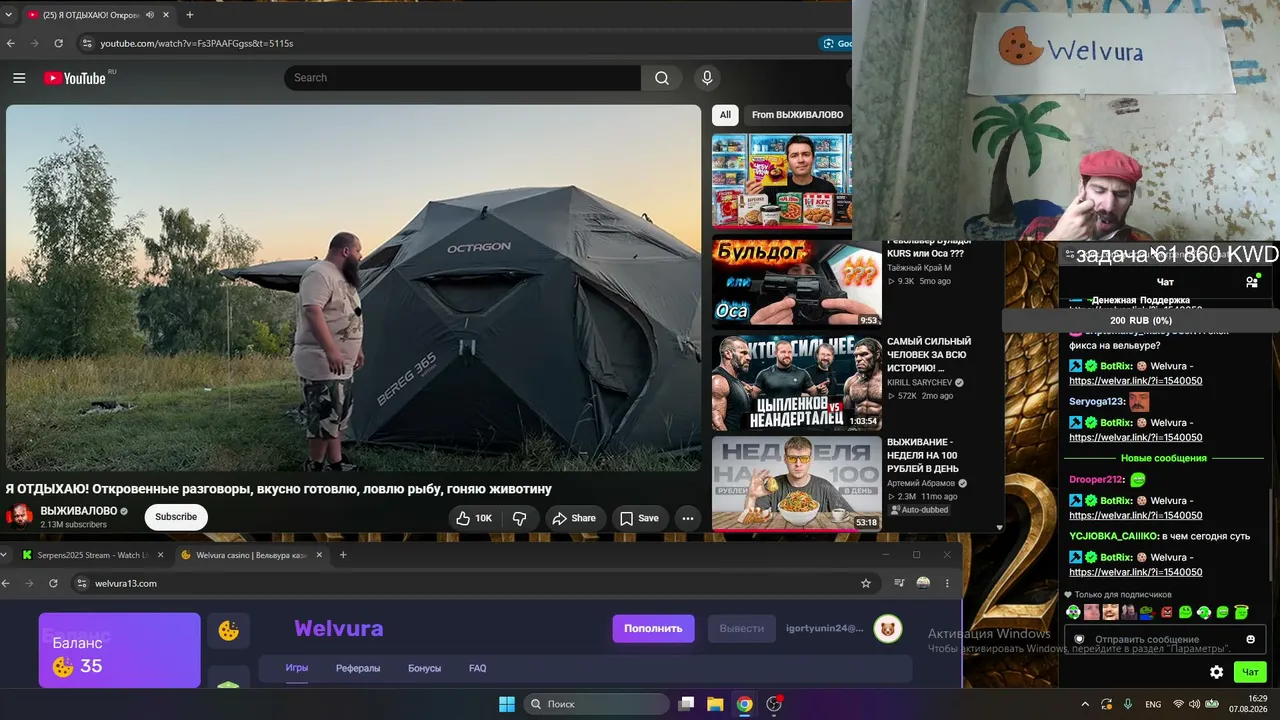Open ВЫЖИВАЛОВО channel name link

coord(79,511)
